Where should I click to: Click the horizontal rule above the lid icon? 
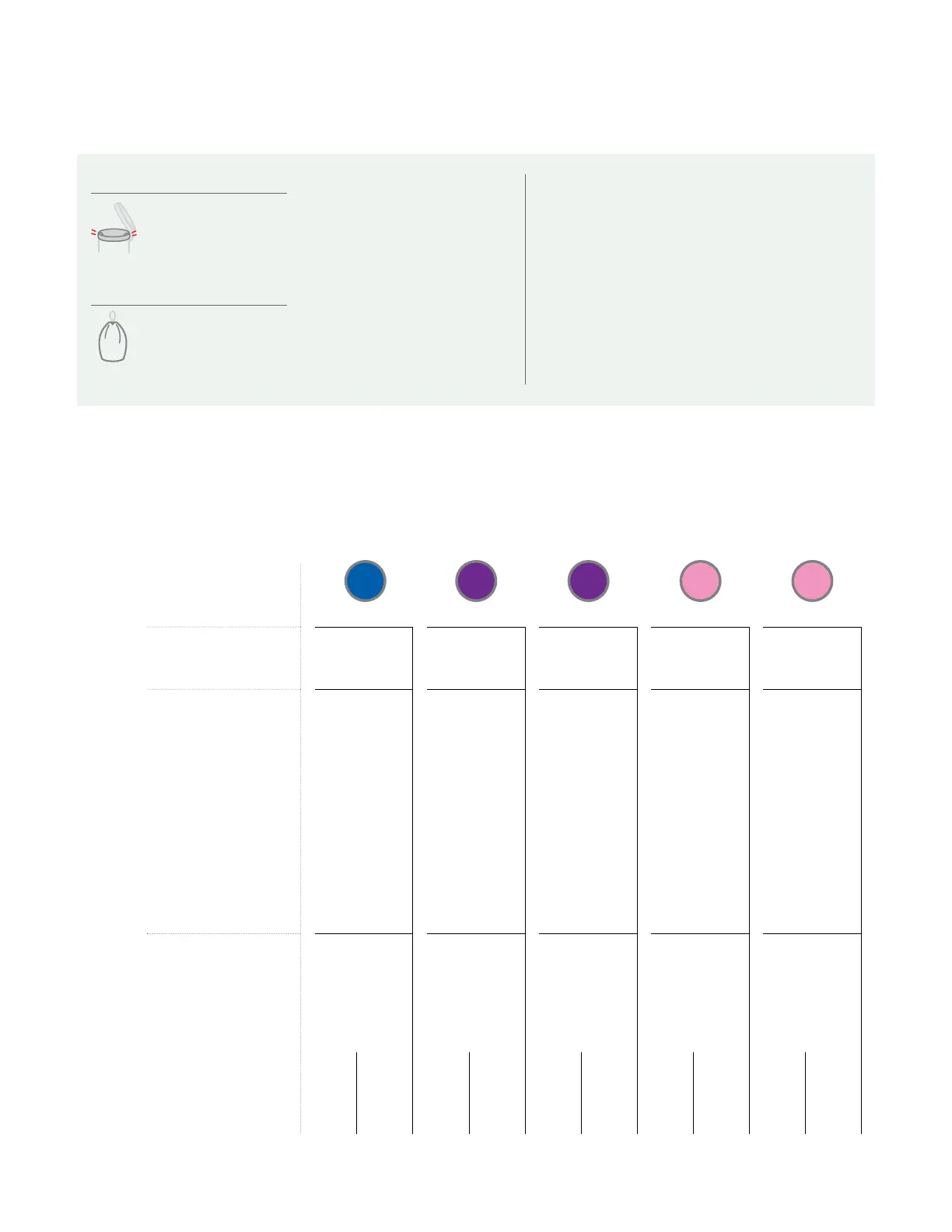[188, 193]
